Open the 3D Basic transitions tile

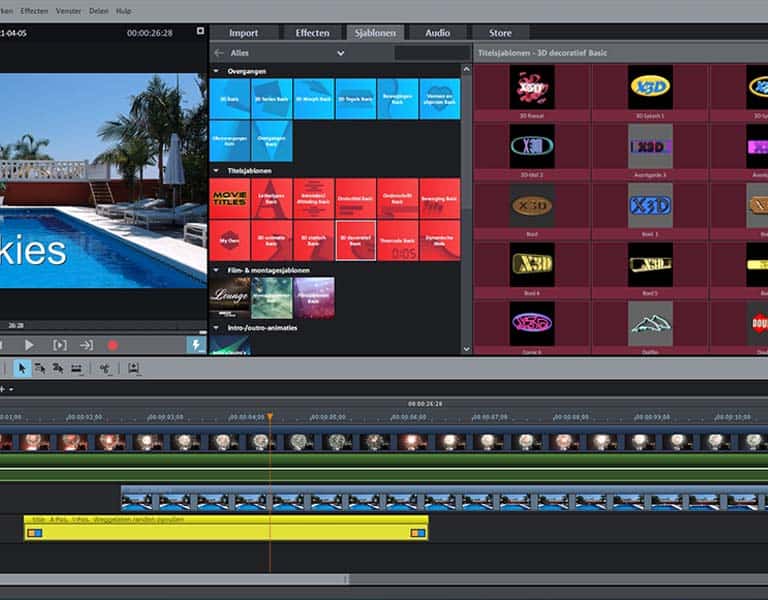point(230,99)
